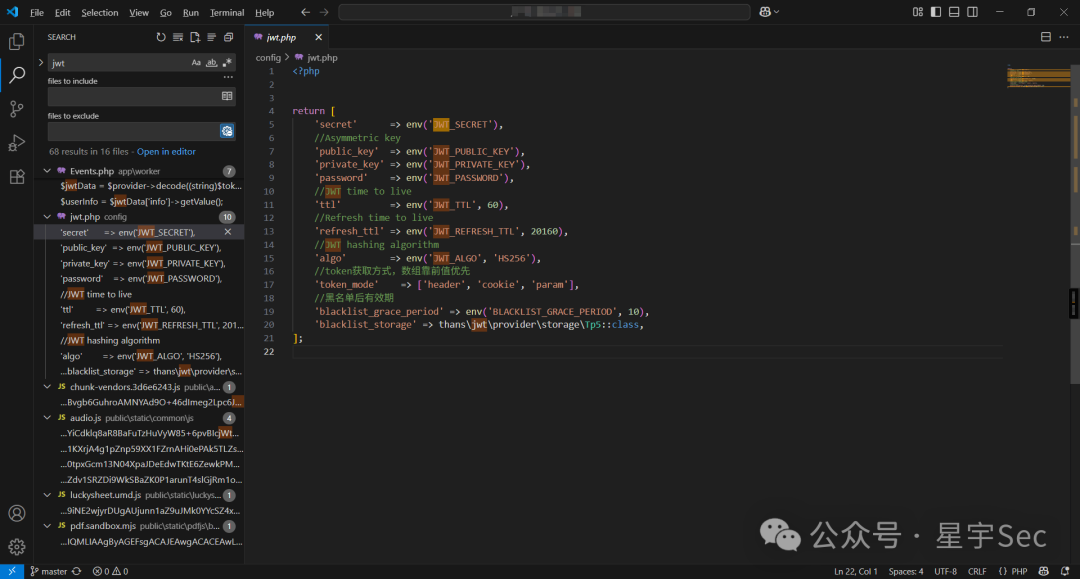The width and height of the screenshot is (1080, 579).
Task: Change Spaces: 4 indentation setting
Action: [906, 571]
